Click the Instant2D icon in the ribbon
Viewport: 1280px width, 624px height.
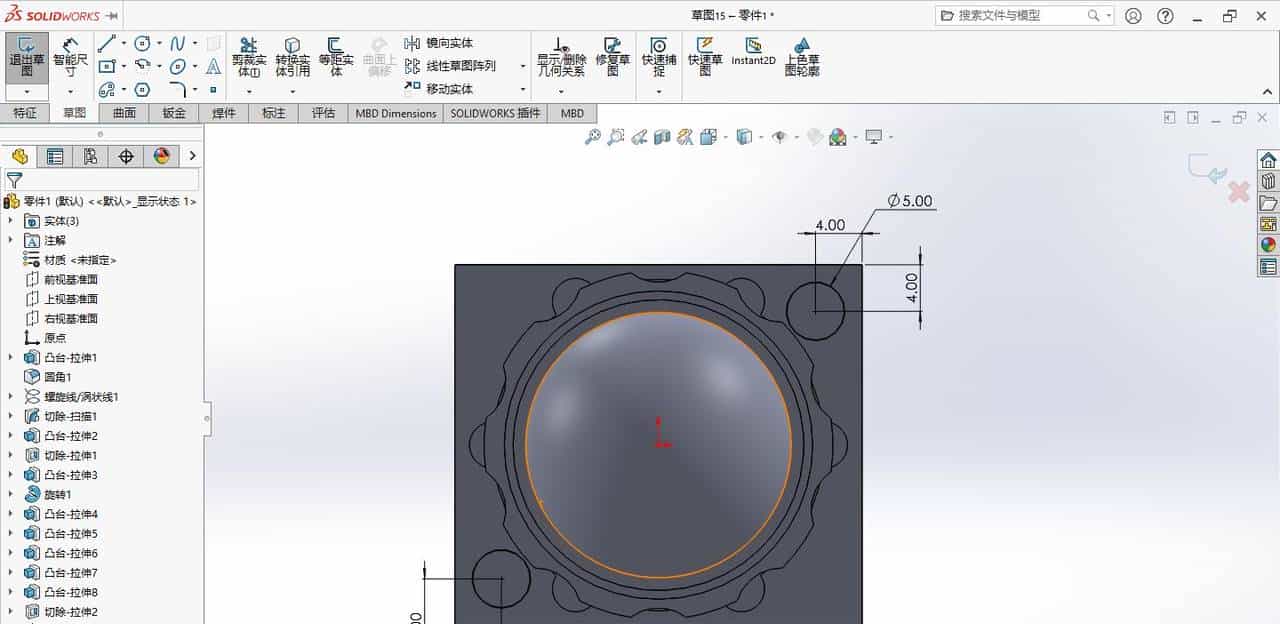753,50
